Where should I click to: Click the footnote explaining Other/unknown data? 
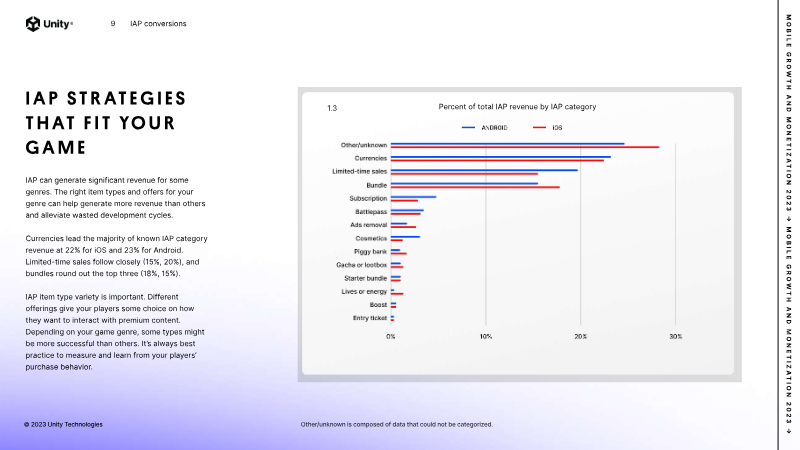396,424
